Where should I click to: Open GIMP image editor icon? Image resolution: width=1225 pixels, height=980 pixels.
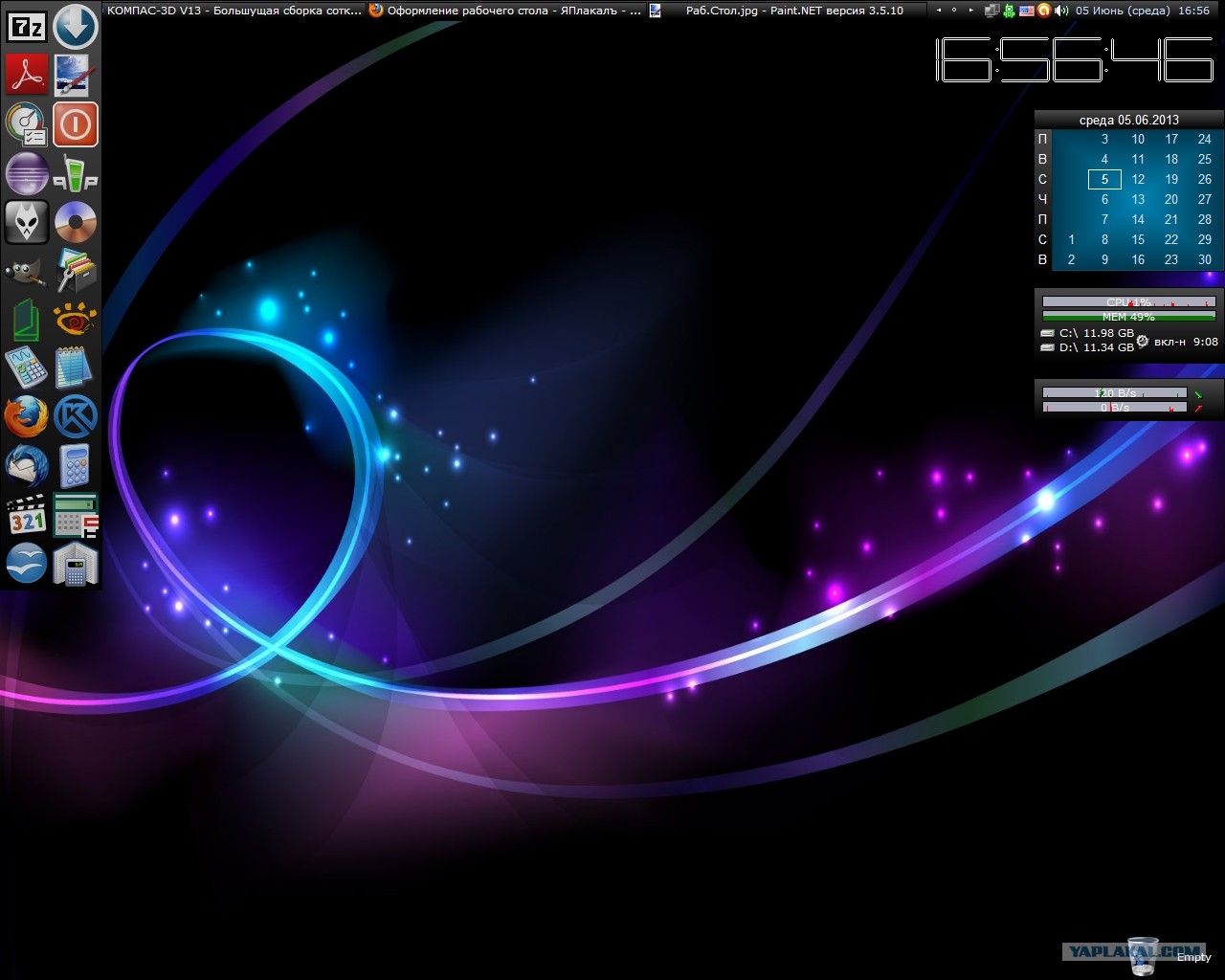coord(26,272)
